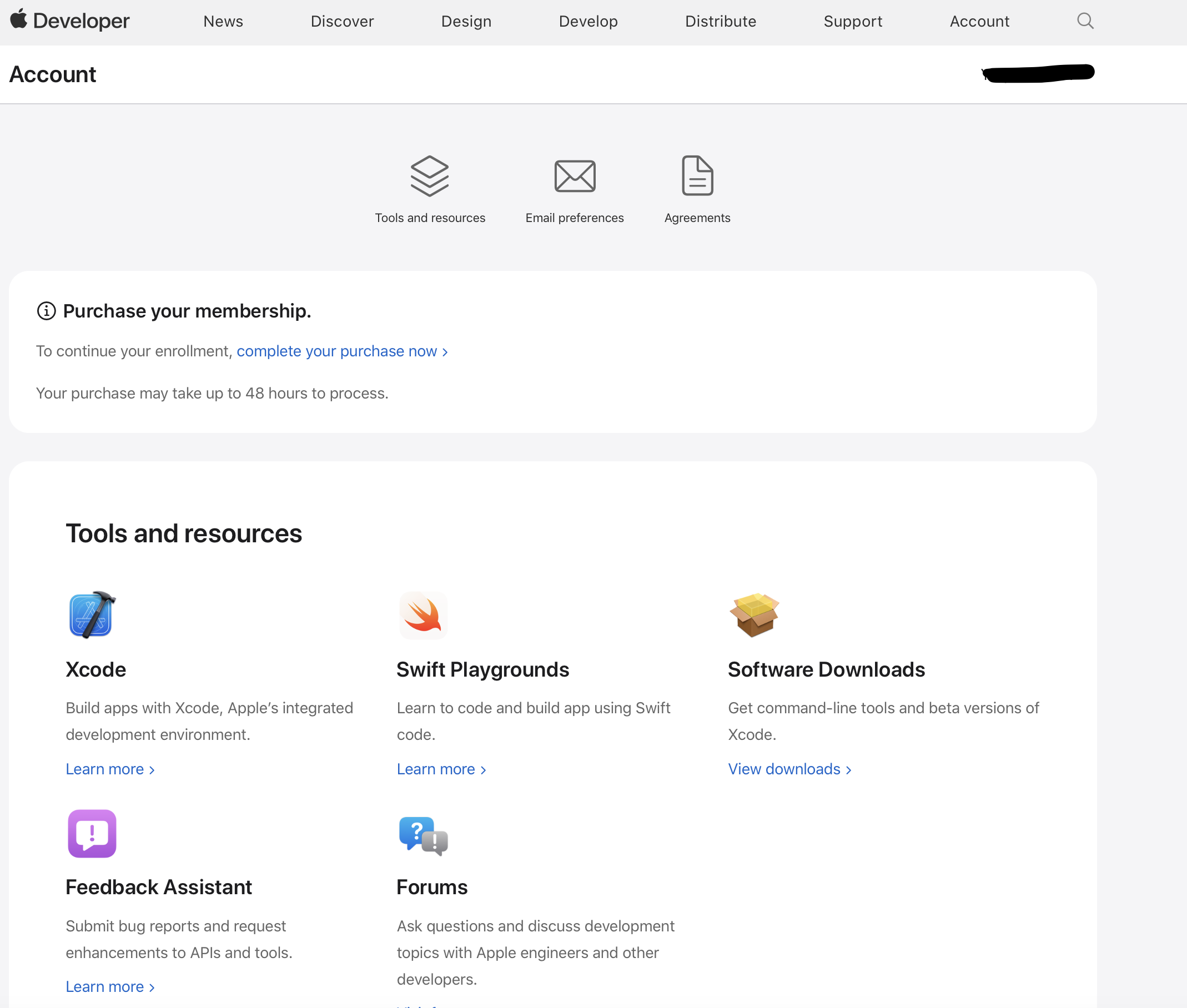Click the Swift Playgrounds heading
1187x1008 pixels.
click(x=483, y=670)
